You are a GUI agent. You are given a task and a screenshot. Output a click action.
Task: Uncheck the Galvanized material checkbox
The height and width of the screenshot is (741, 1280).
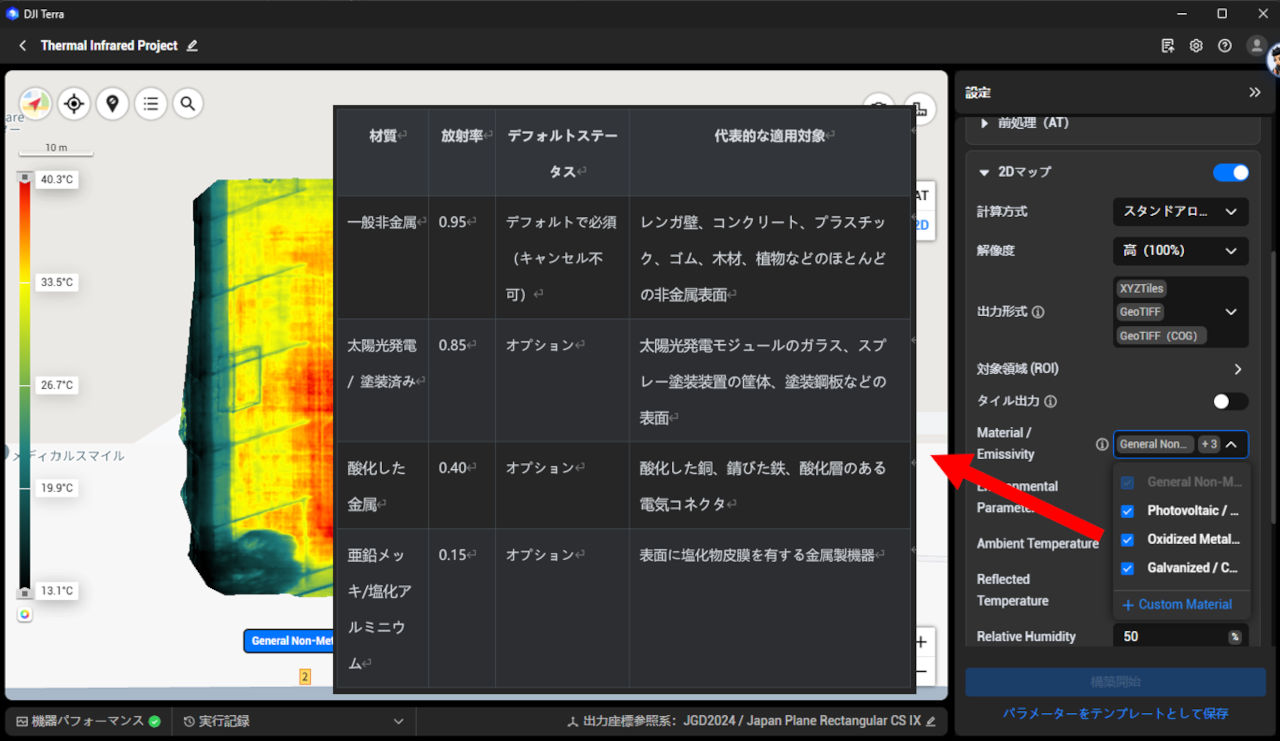(x=1127, y=569)
